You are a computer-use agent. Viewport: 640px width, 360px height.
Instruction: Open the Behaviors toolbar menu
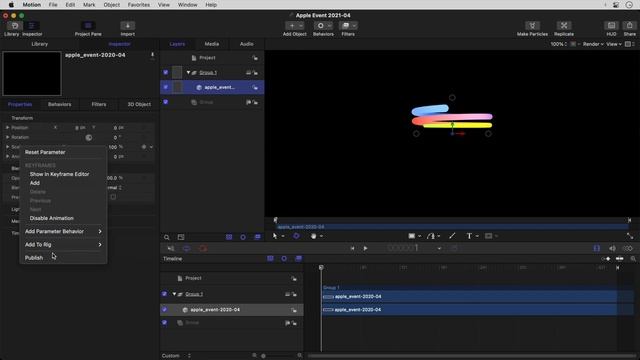[x=323, y=26]
